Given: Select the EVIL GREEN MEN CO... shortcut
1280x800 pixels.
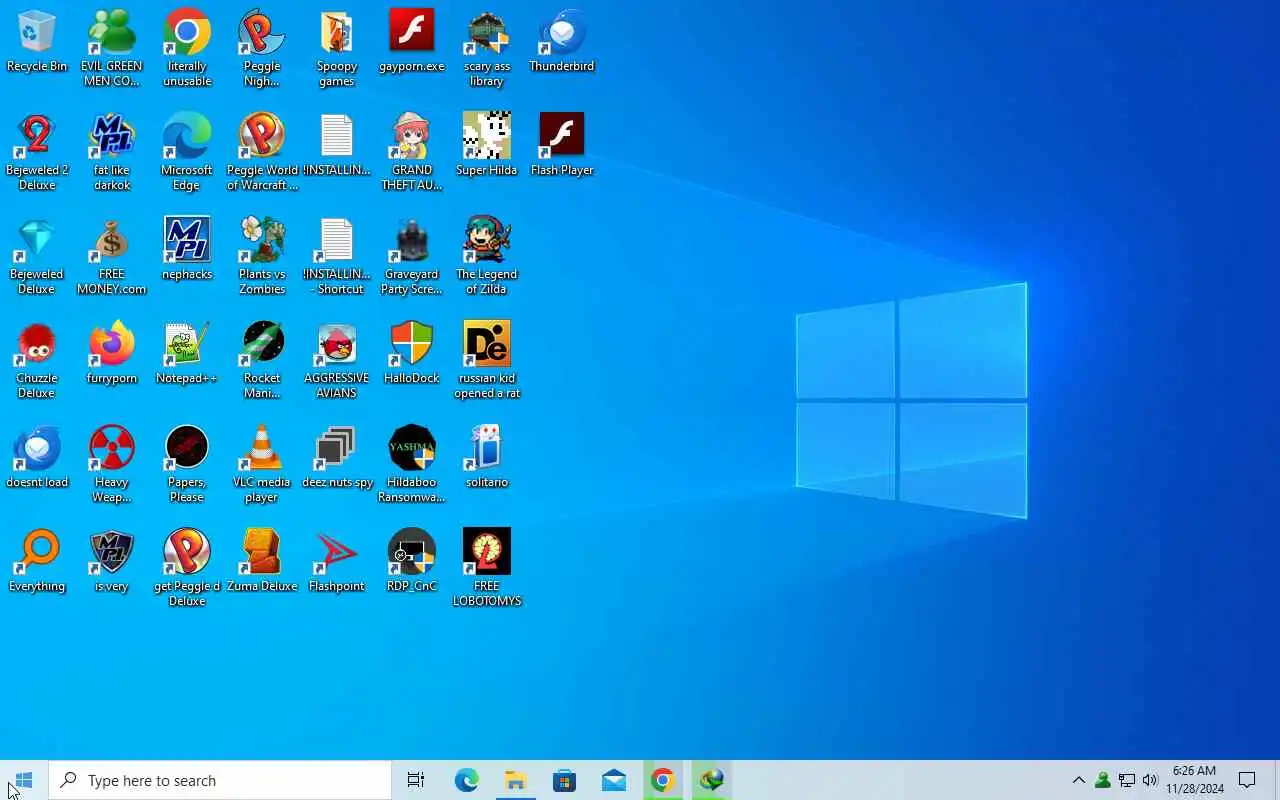Looking at the screenshot, I should click(112, 49).
